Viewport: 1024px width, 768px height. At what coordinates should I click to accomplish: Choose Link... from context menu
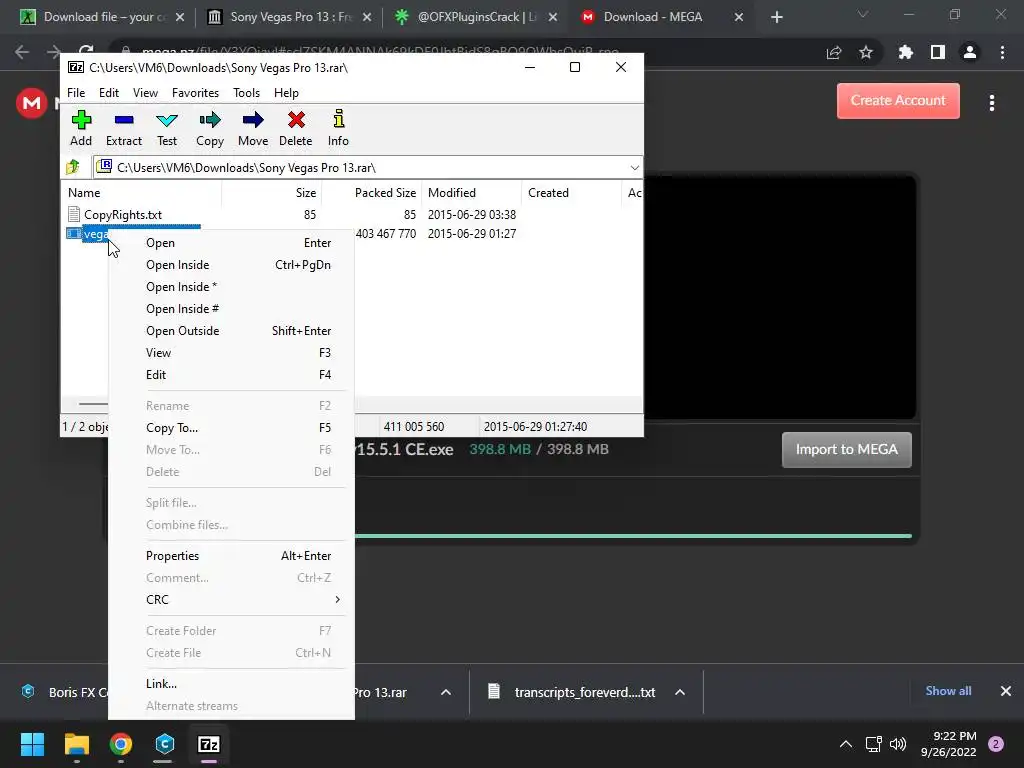pos(231,684)
